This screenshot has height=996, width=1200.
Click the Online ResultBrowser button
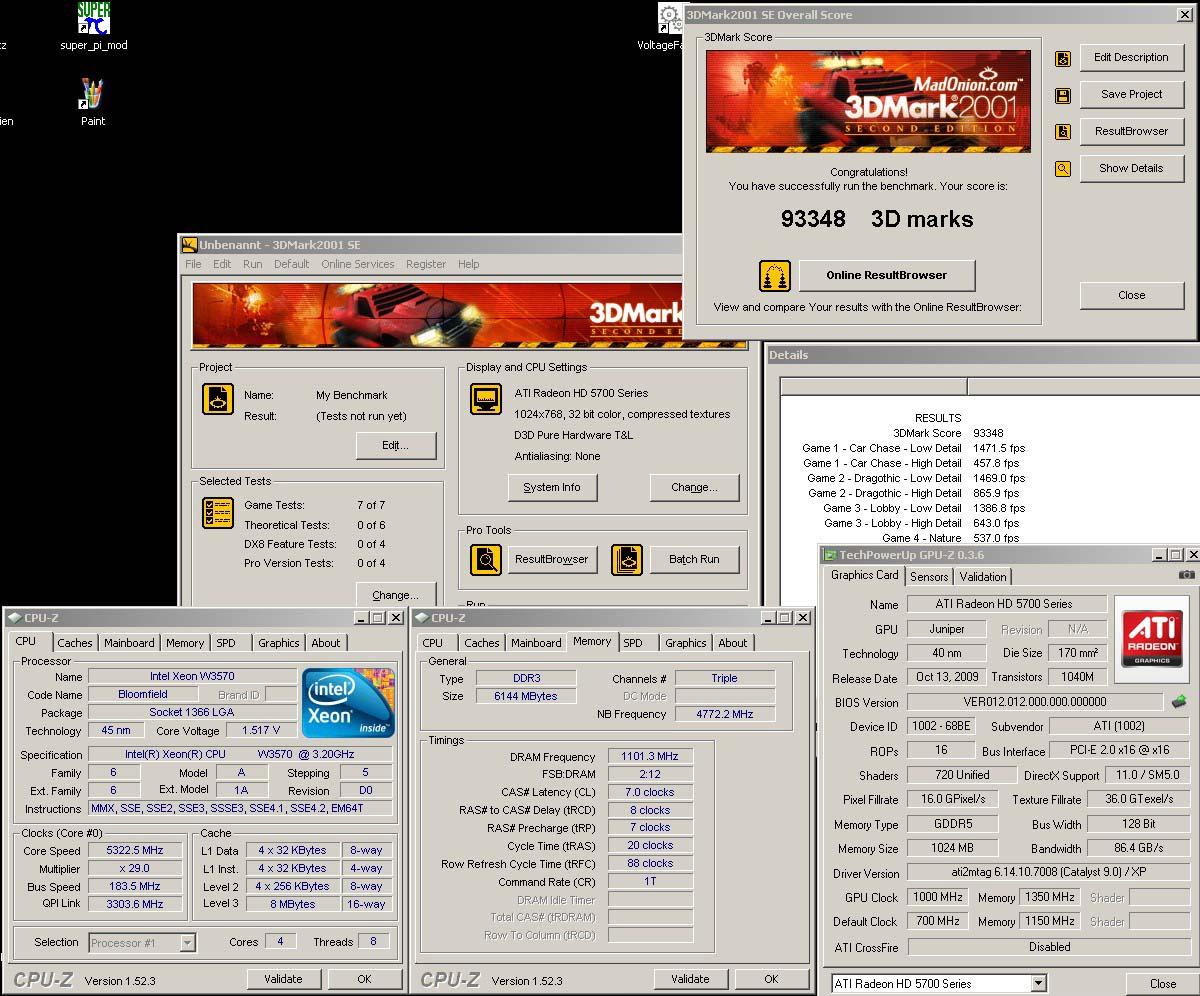tap(886, 275)
